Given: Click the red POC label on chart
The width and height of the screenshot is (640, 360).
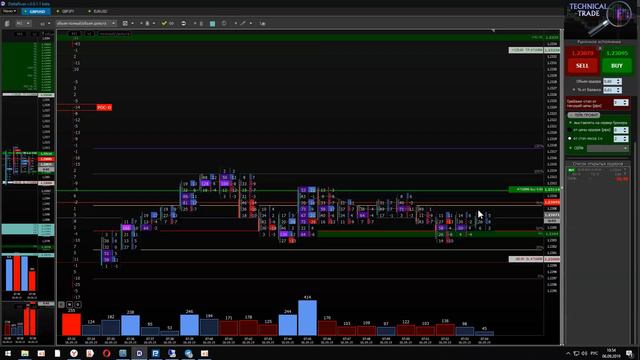Looking at the screenshot, I should (104, 107).
